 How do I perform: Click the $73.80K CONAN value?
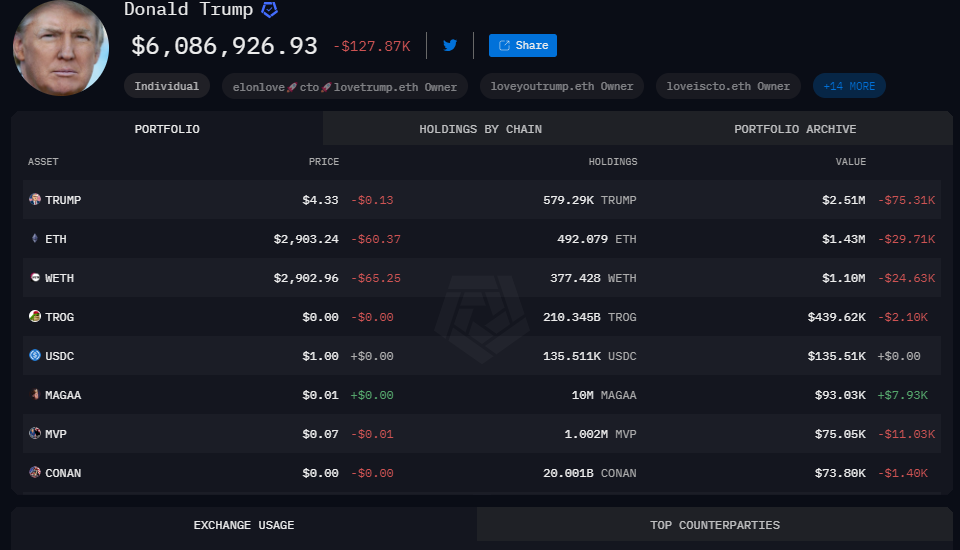pyautogui.click(x=840, y=473)
